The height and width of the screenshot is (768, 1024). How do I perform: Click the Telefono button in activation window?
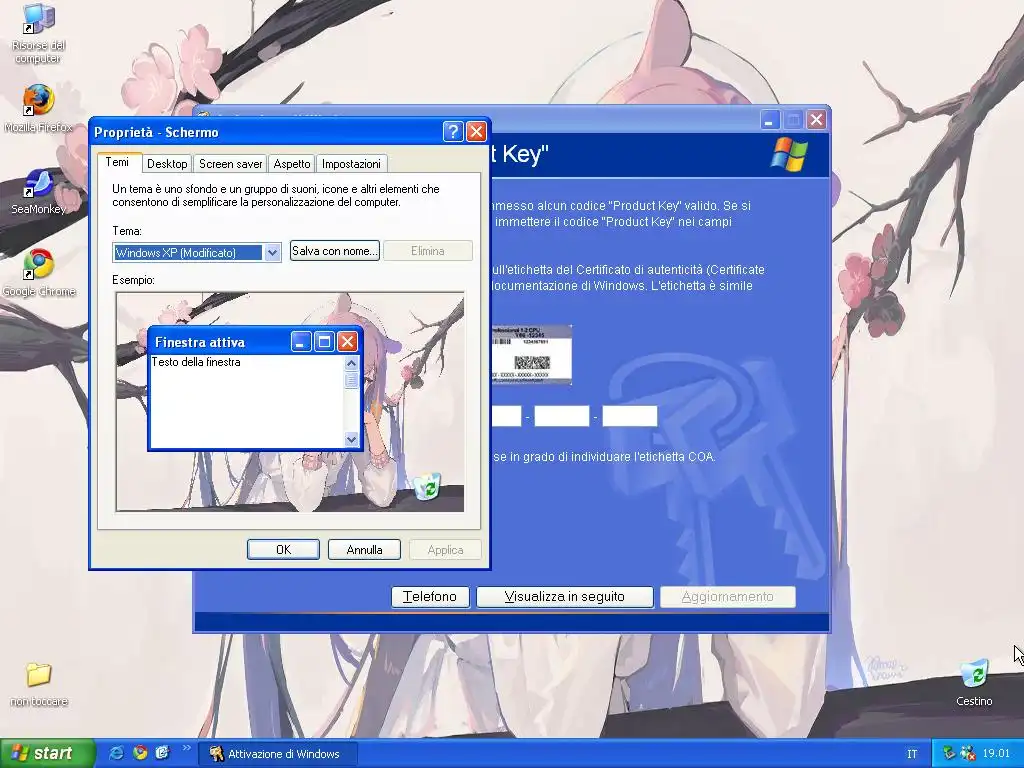[430, 596]
